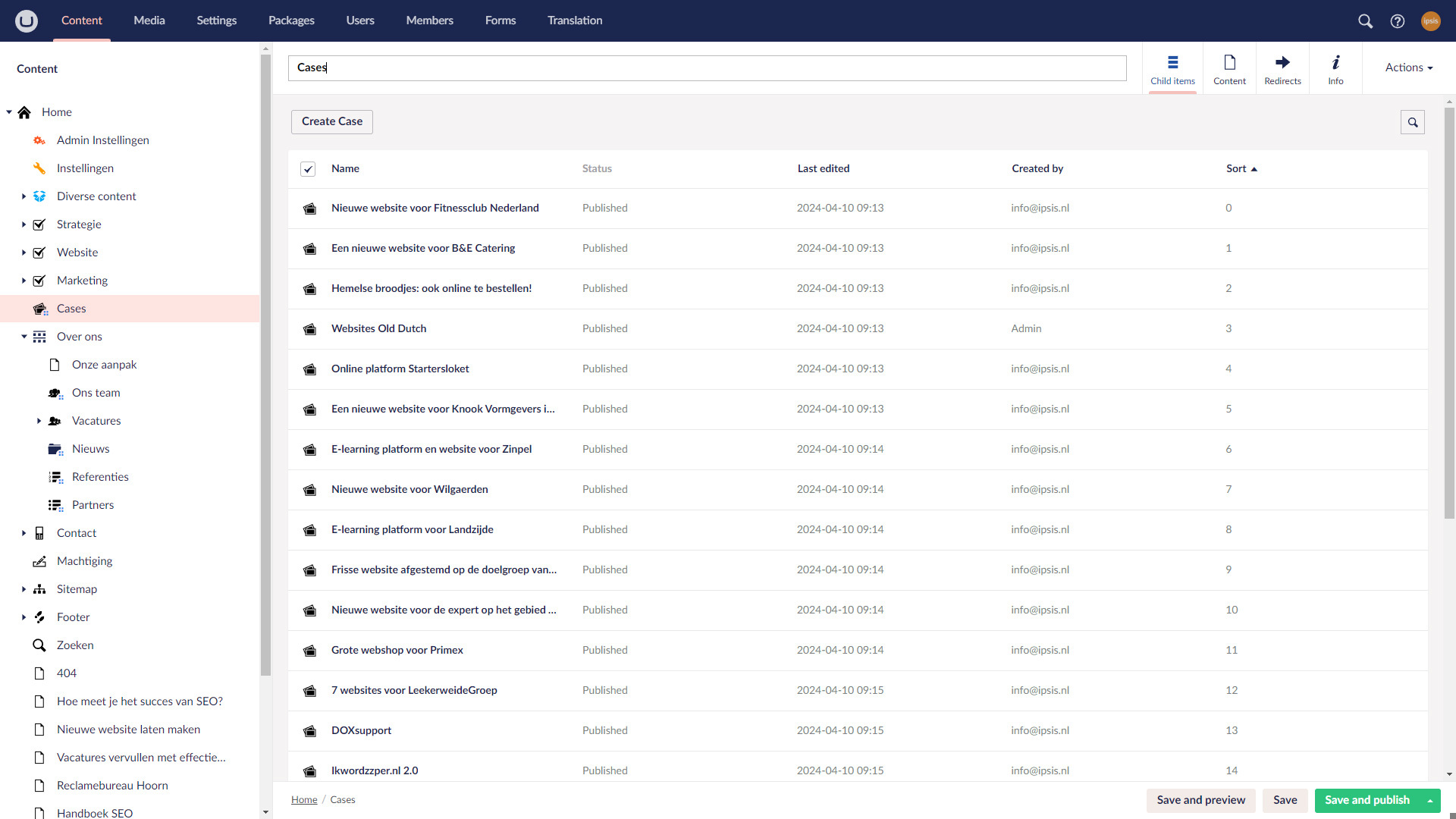
Task: Click the list view search icon
Action: (x=1412, y=122)
